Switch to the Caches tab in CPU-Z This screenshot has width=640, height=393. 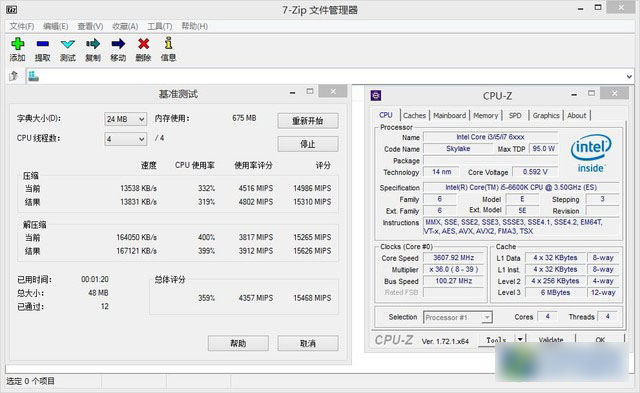tap(414, 115)
